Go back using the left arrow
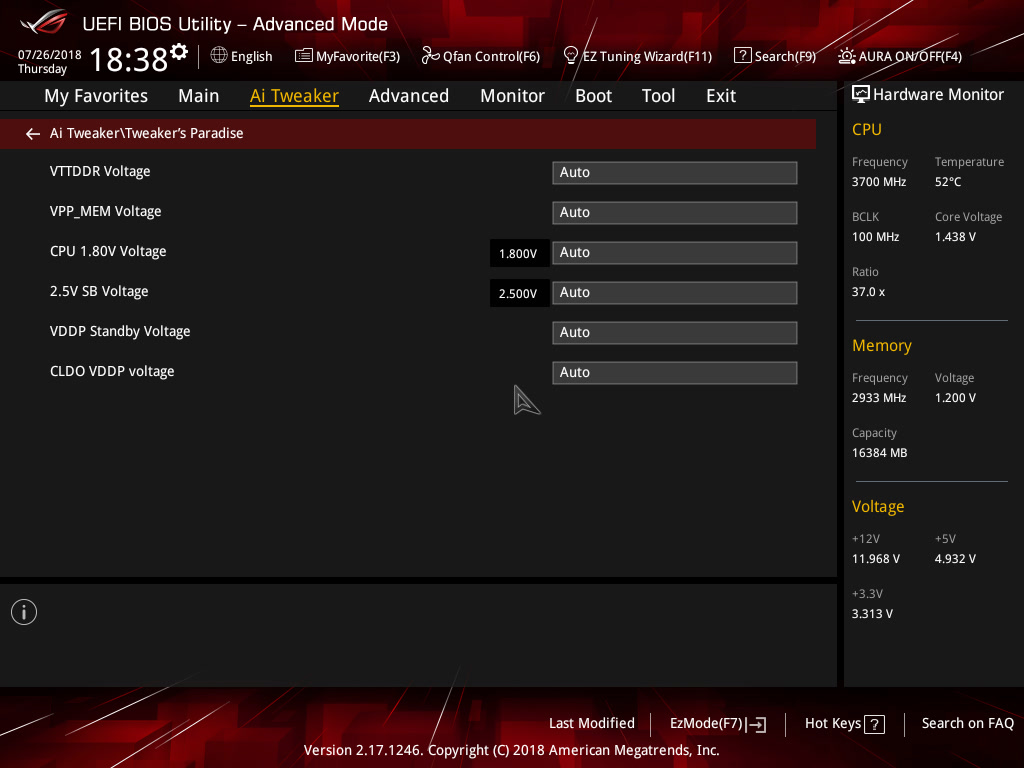This screenshot has width=1024, height=768. click(33, 134)
